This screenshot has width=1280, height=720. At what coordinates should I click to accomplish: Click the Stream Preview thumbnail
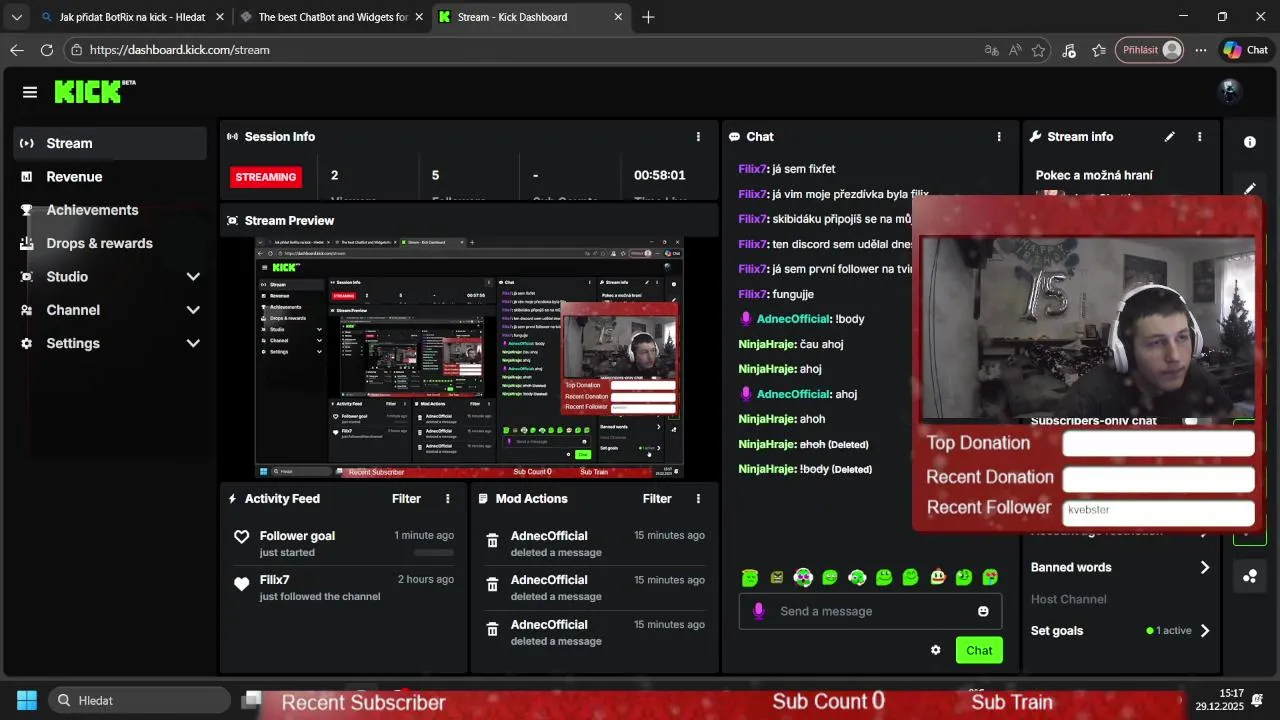[469, 358]
